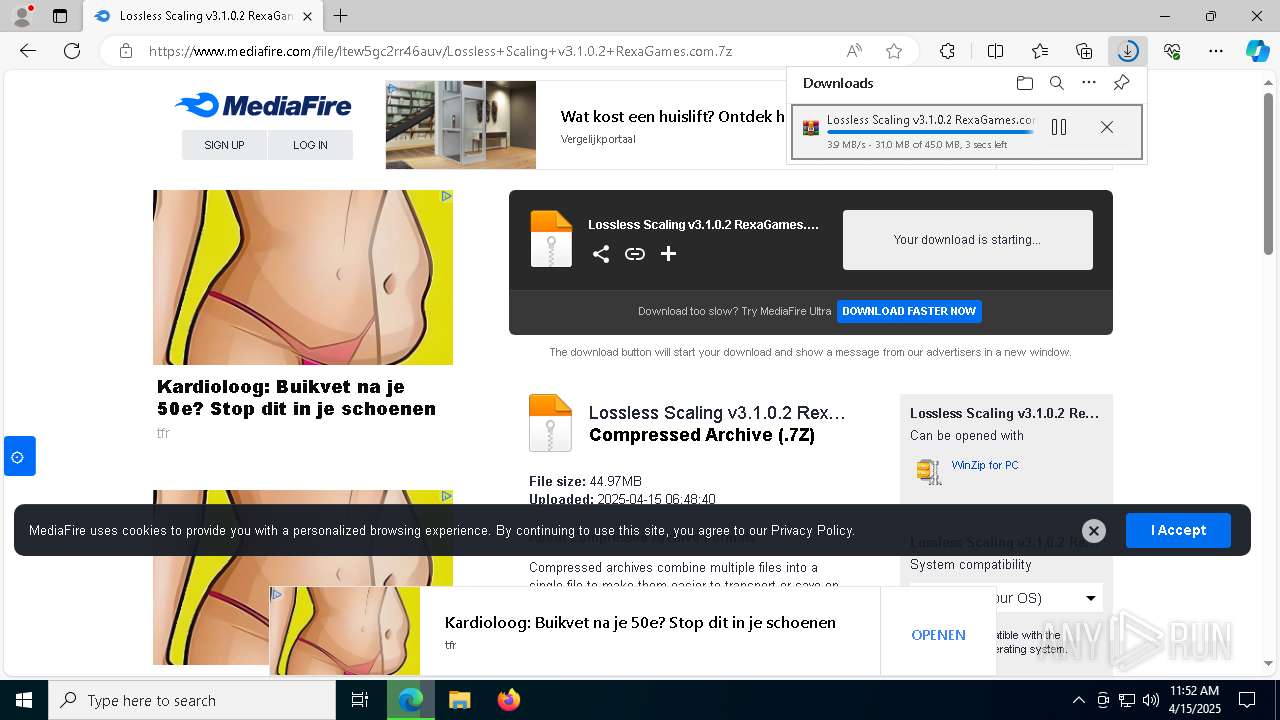Viewport: 1280px width, 720px height.
Task: Click DOWNLOAD FASTER NOW button
Action: click(909, 311)
